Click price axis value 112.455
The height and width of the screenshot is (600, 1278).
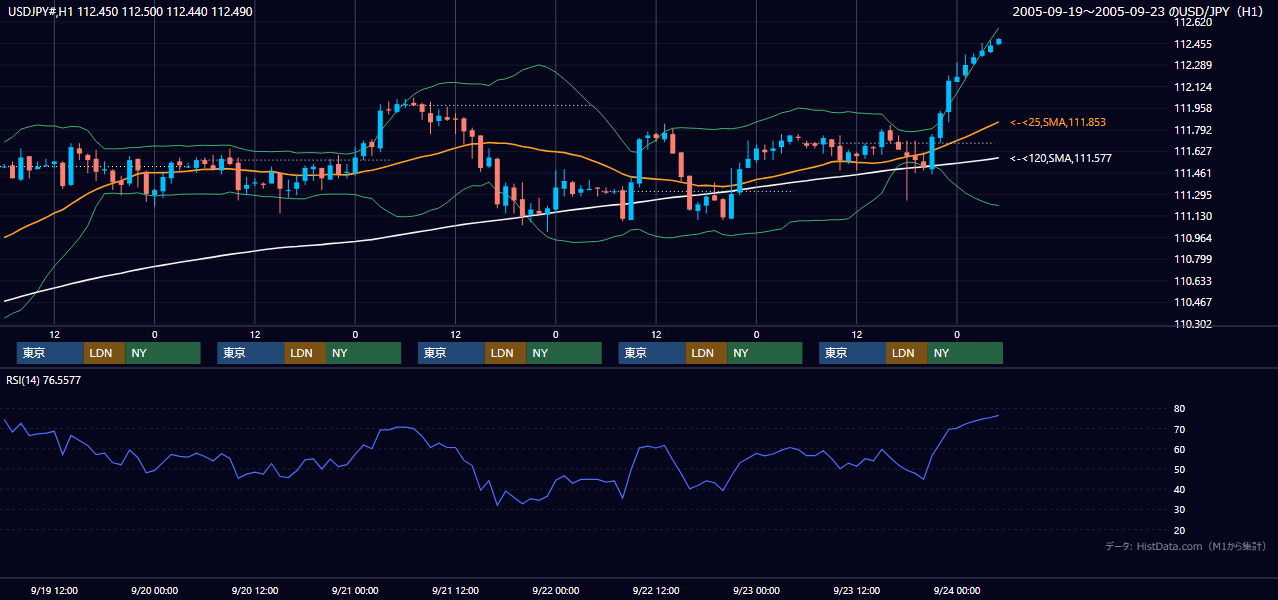point(1193,44)
